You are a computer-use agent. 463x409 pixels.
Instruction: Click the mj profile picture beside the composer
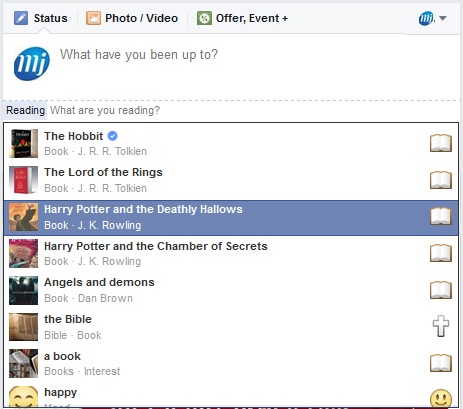32,64
